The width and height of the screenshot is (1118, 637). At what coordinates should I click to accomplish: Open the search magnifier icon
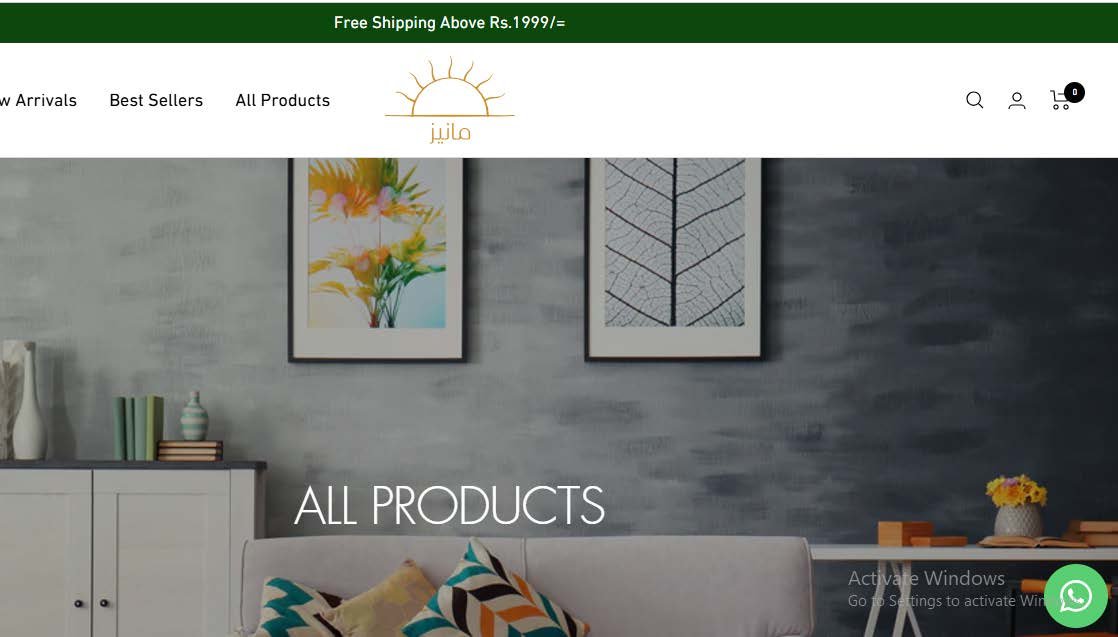[975, 100]
